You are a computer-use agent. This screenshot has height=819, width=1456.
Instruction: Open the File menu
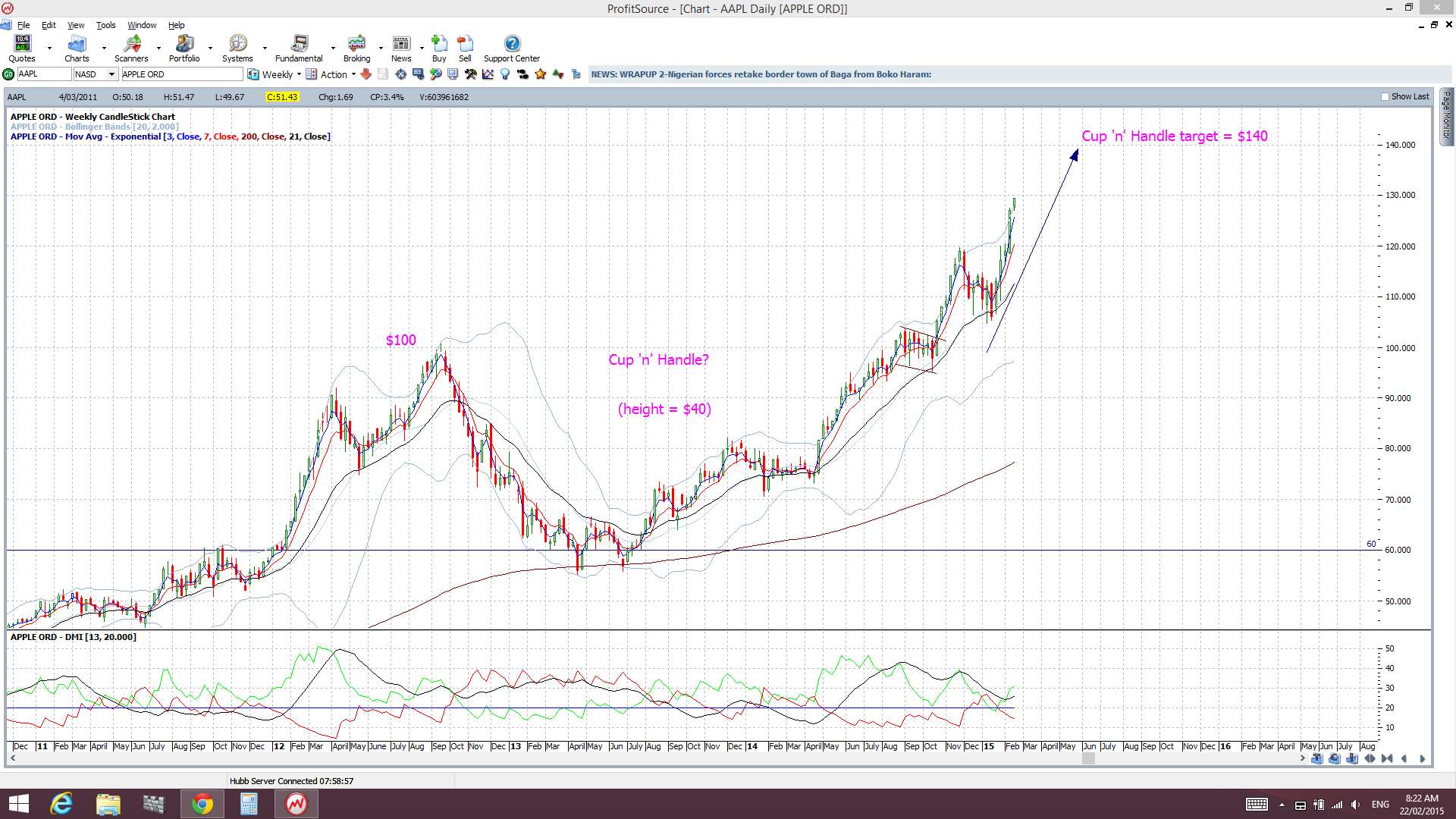pyautogui.click(x=24, y=25)
